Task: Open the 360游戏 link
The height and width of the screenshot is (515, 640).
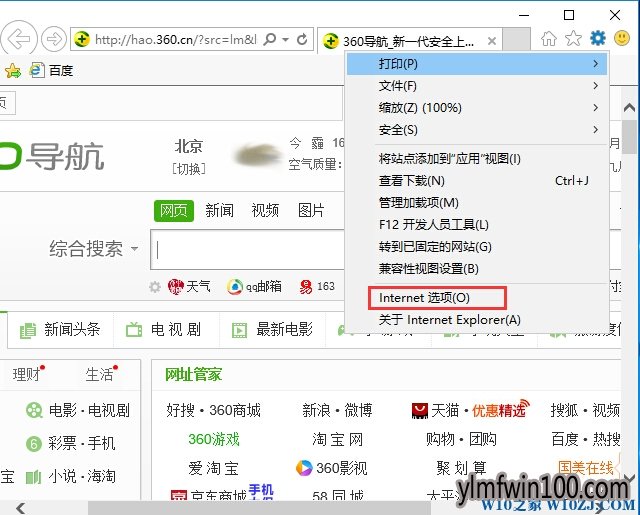Action: (x=214, y=440)
